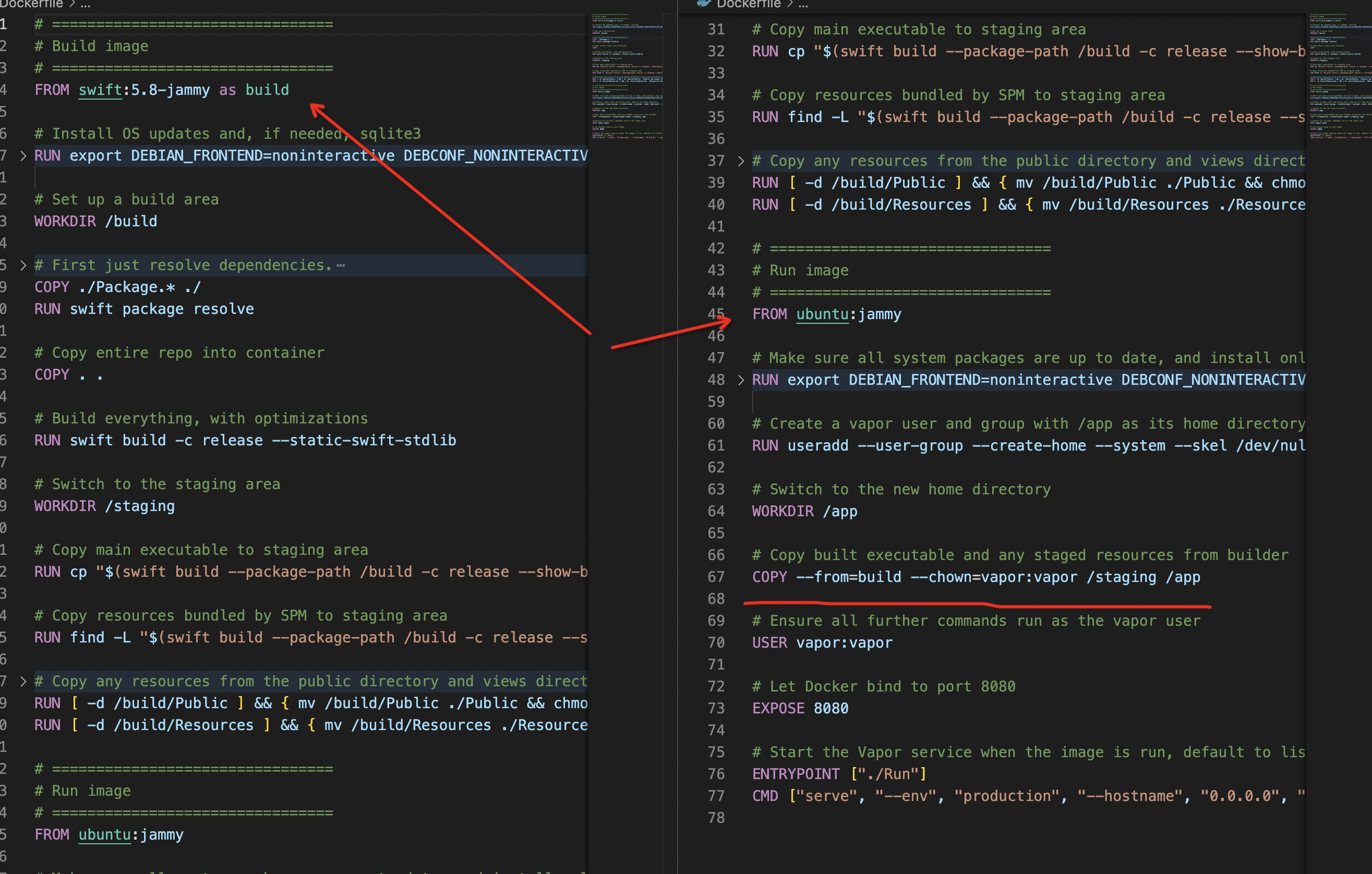The width and height of the screenshot is (1372, 874).
Task: Click '# Make sure all system packages' comment line 47
Action: (1028, 358)
